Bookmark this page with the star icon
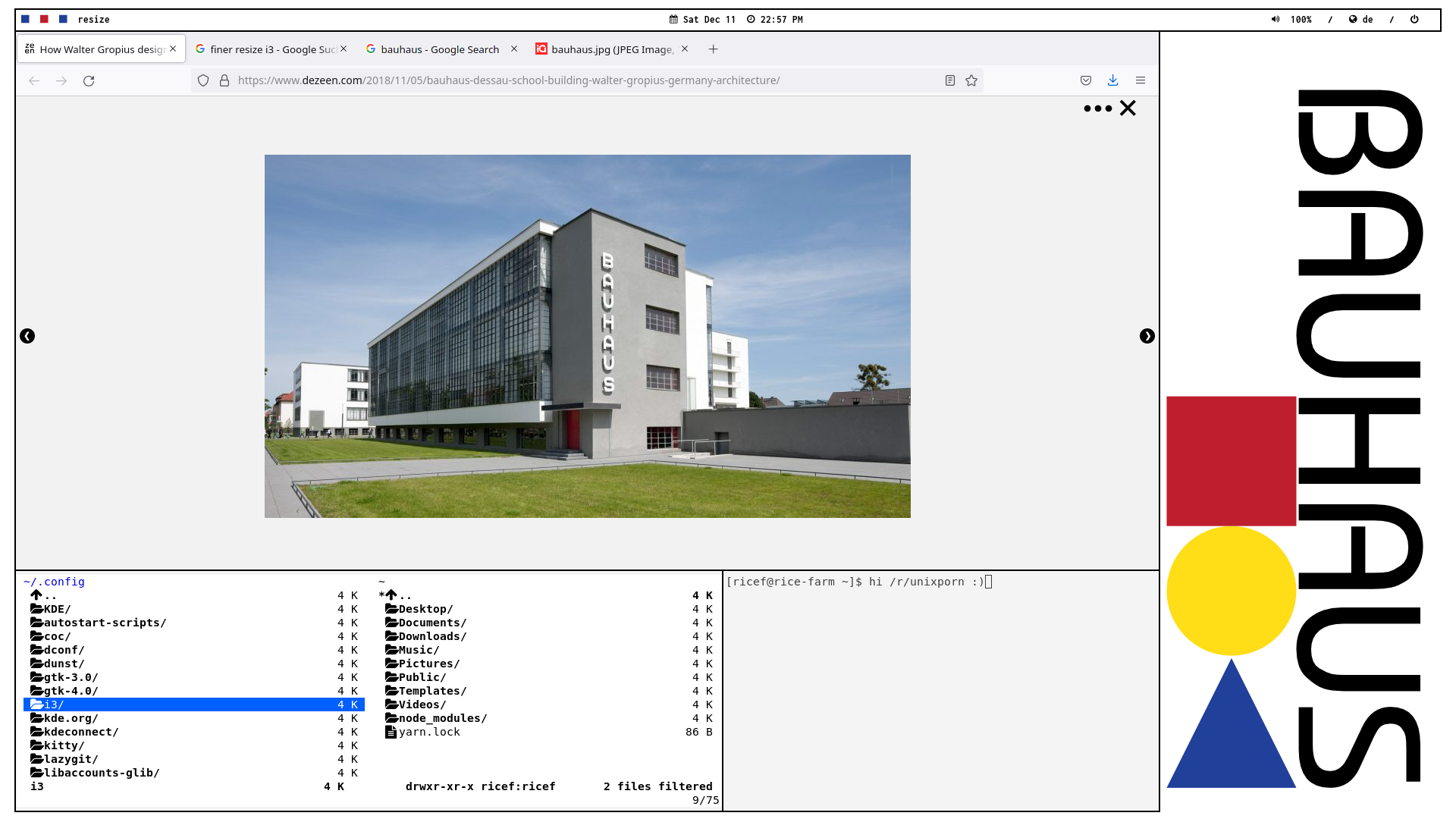Viewport: 1456px width, 819px height. 971,80
